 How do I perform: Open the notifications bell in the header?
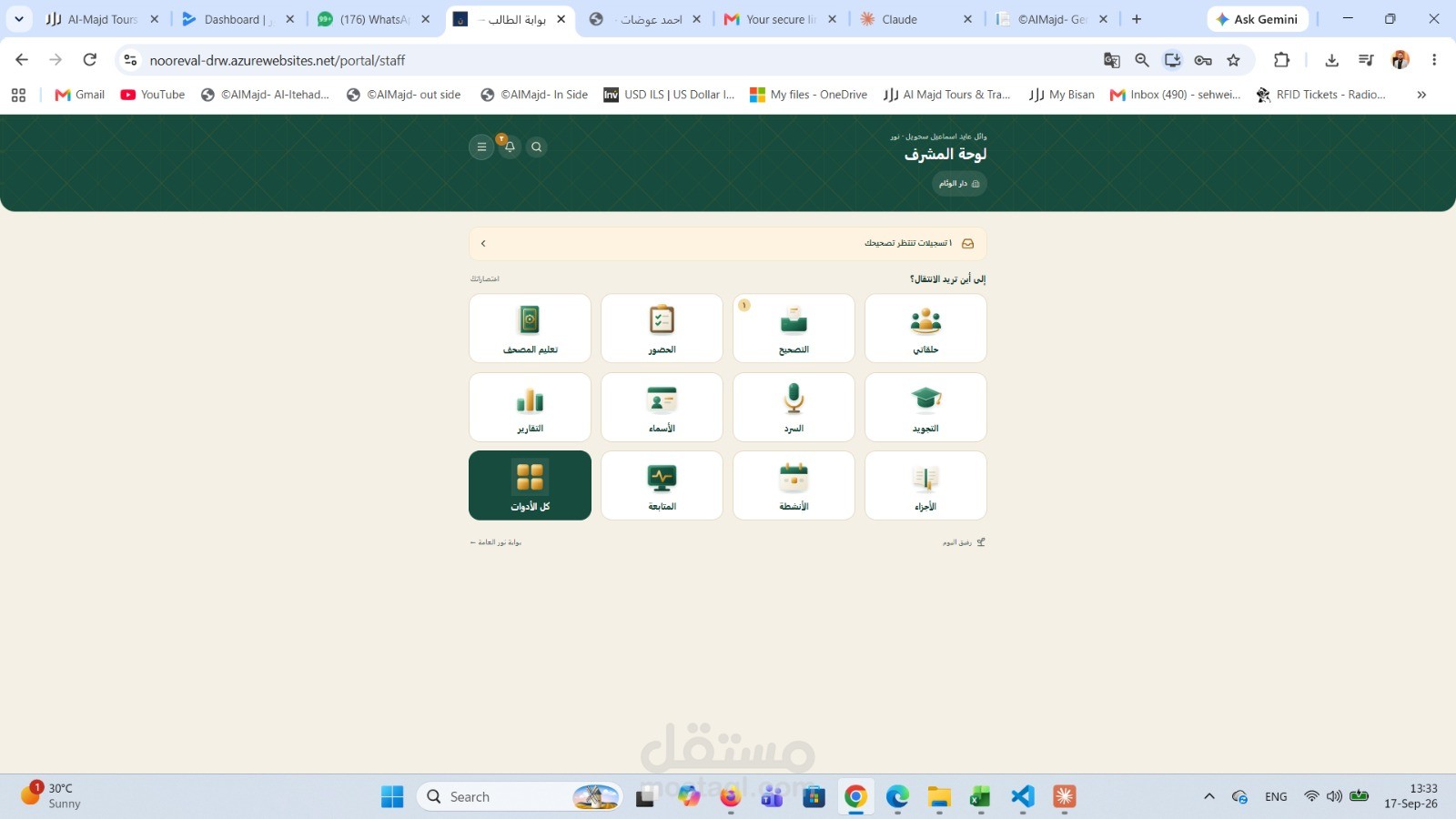[x=510, y=147]
